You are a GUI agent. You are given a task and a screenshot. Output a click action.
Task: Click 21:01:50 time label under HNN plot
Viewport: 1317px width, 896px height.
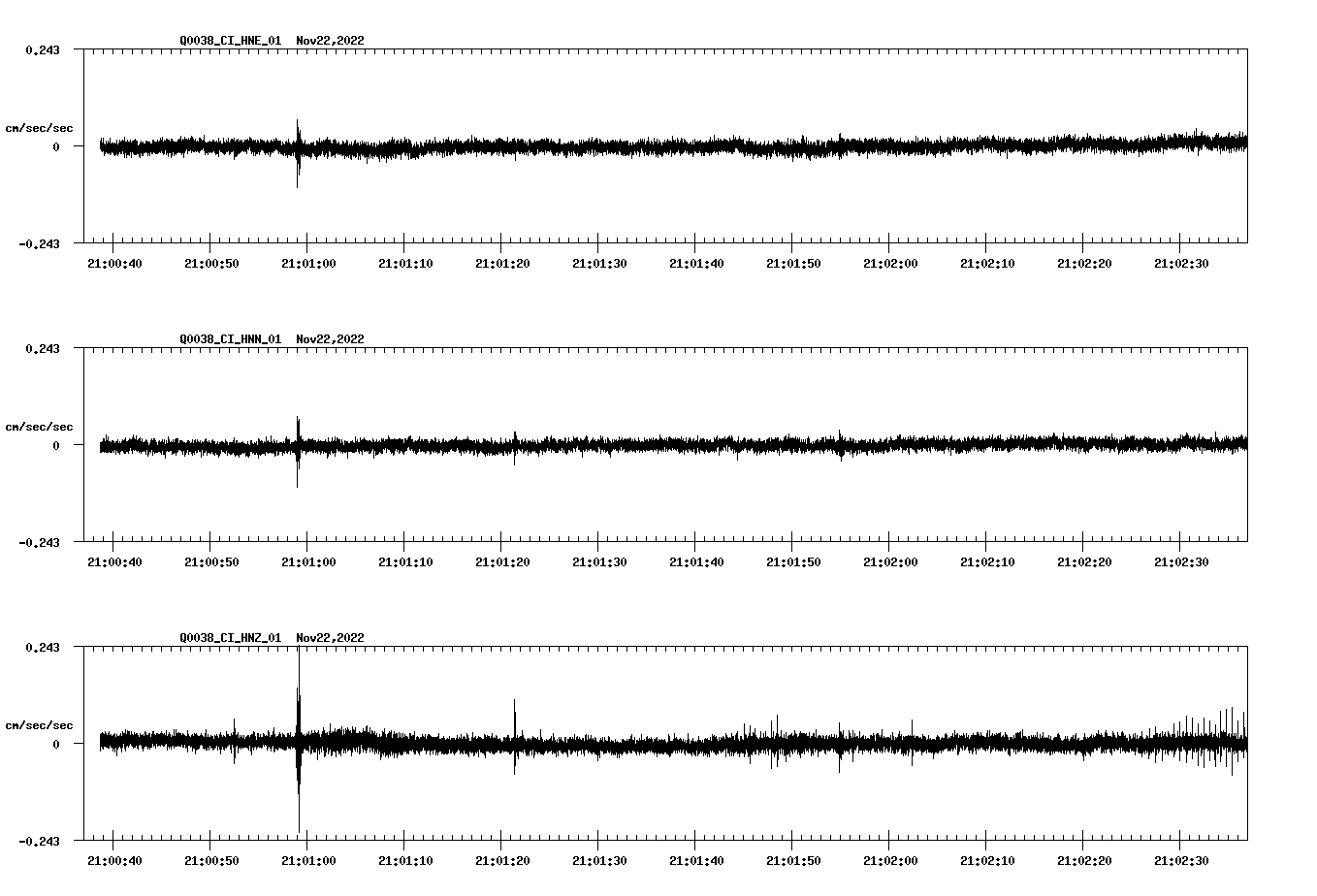[x=793, y=562]
